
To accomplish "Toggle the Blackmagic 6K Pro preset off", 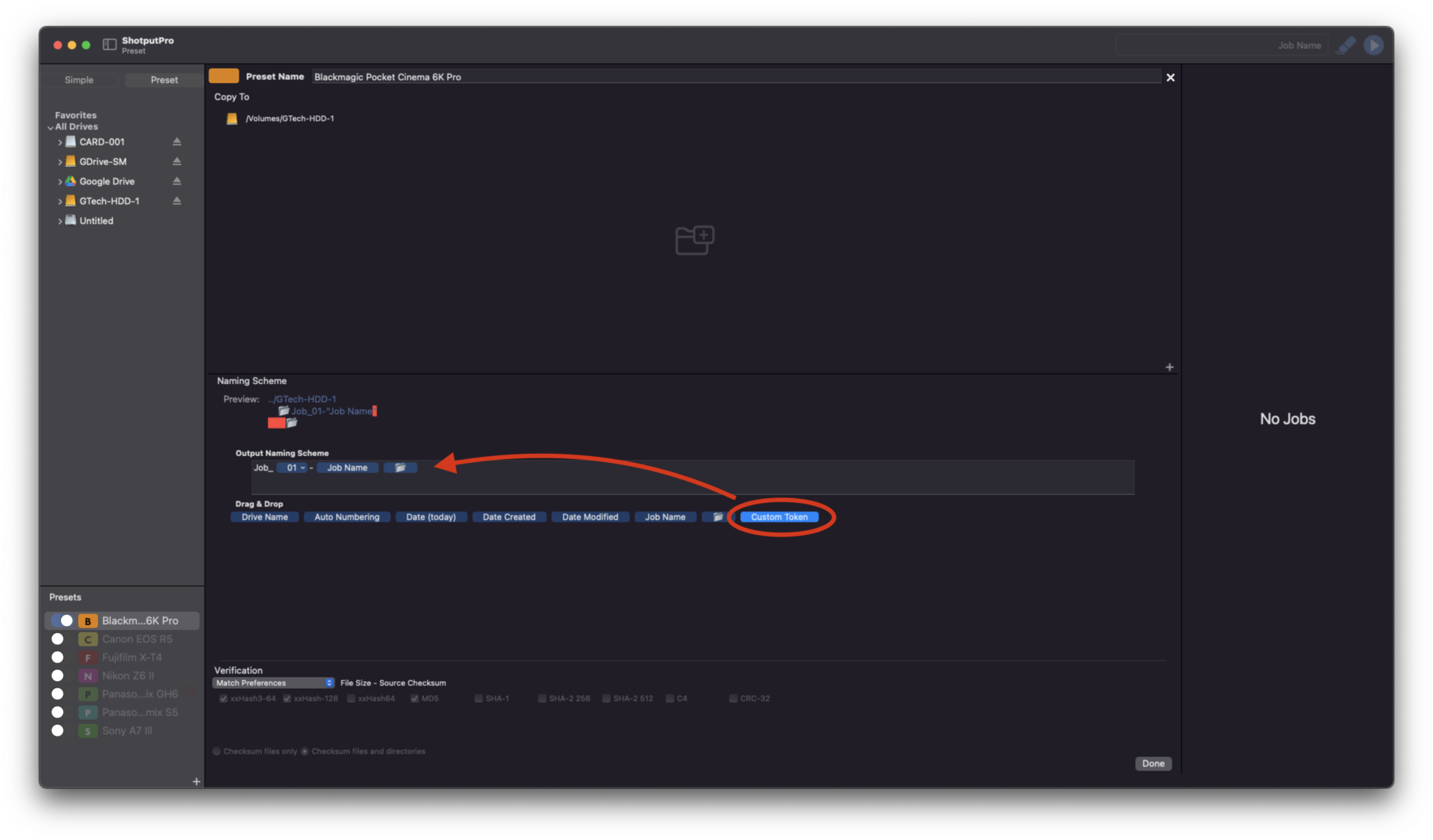I will pyautogui.click(x=62, y=621).
